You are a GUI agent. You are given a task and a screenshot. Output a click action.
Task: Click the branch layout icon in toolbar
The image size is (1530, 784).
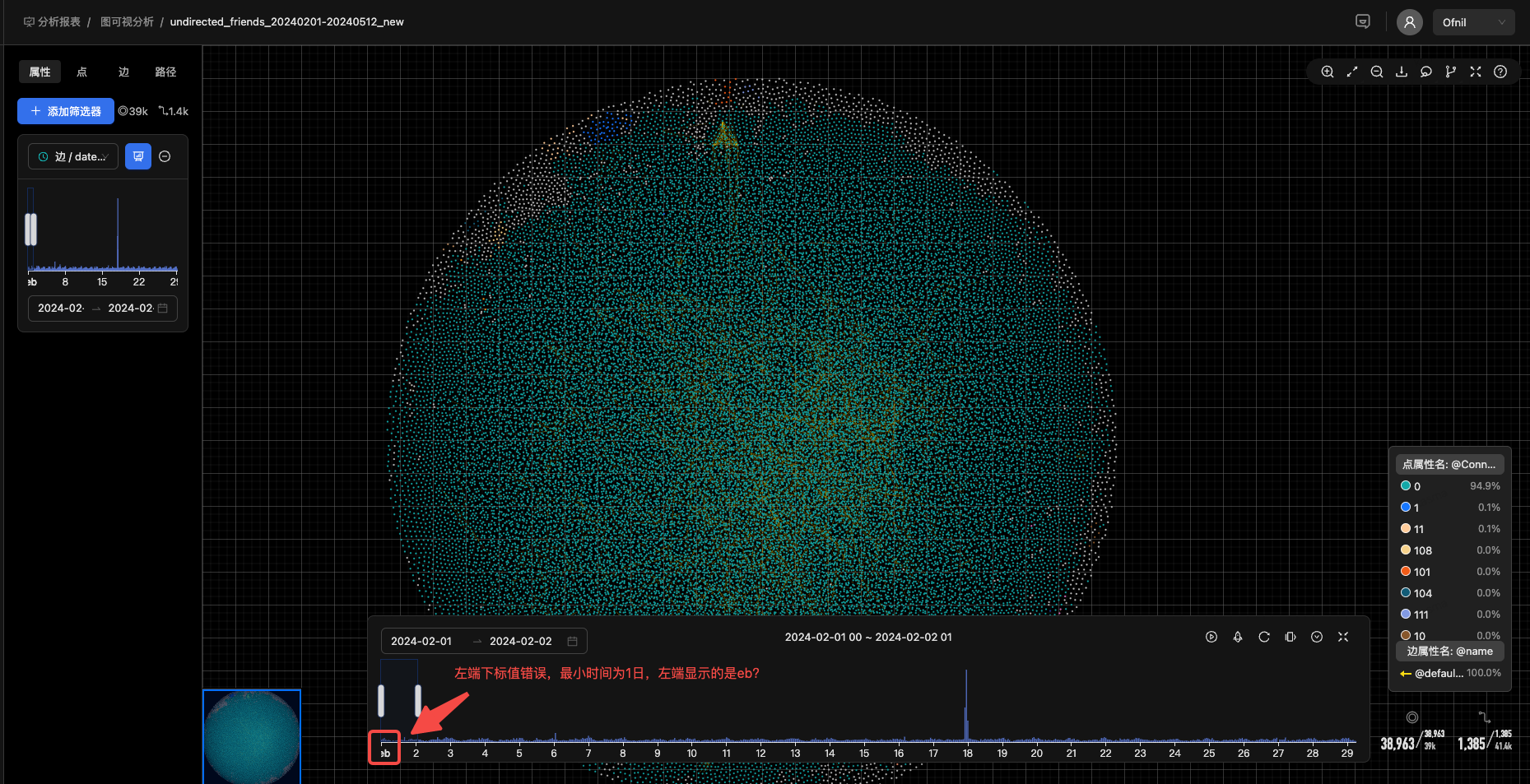click(x=1451, y=72)
